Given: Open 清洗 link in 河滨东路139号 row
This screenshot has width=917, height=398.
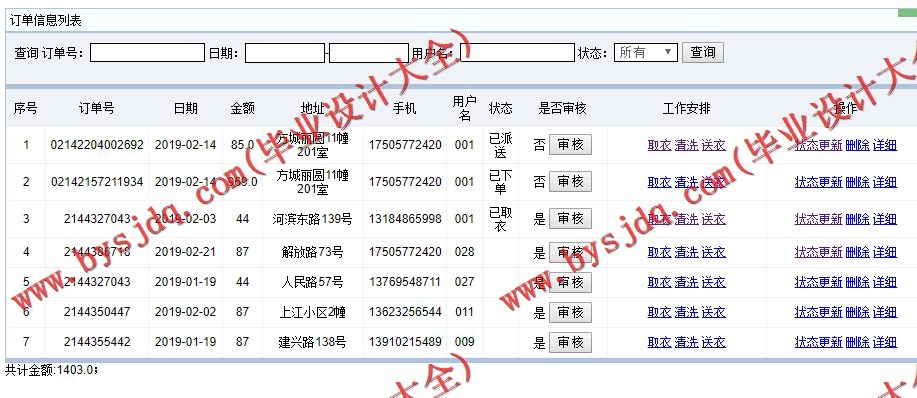Looking at the screenshot, I should pos(687,219).
